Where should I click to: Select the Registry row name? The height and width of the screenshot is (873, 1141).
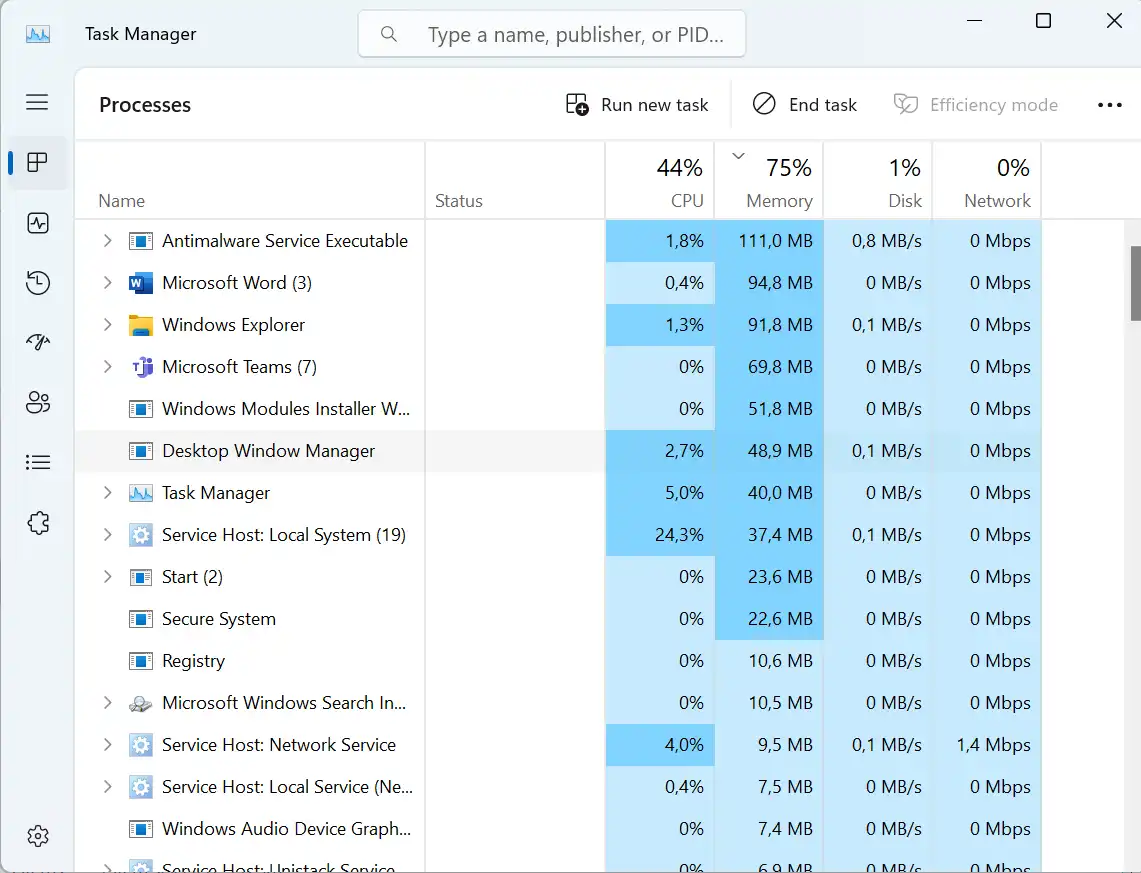[x=193, y=661]
